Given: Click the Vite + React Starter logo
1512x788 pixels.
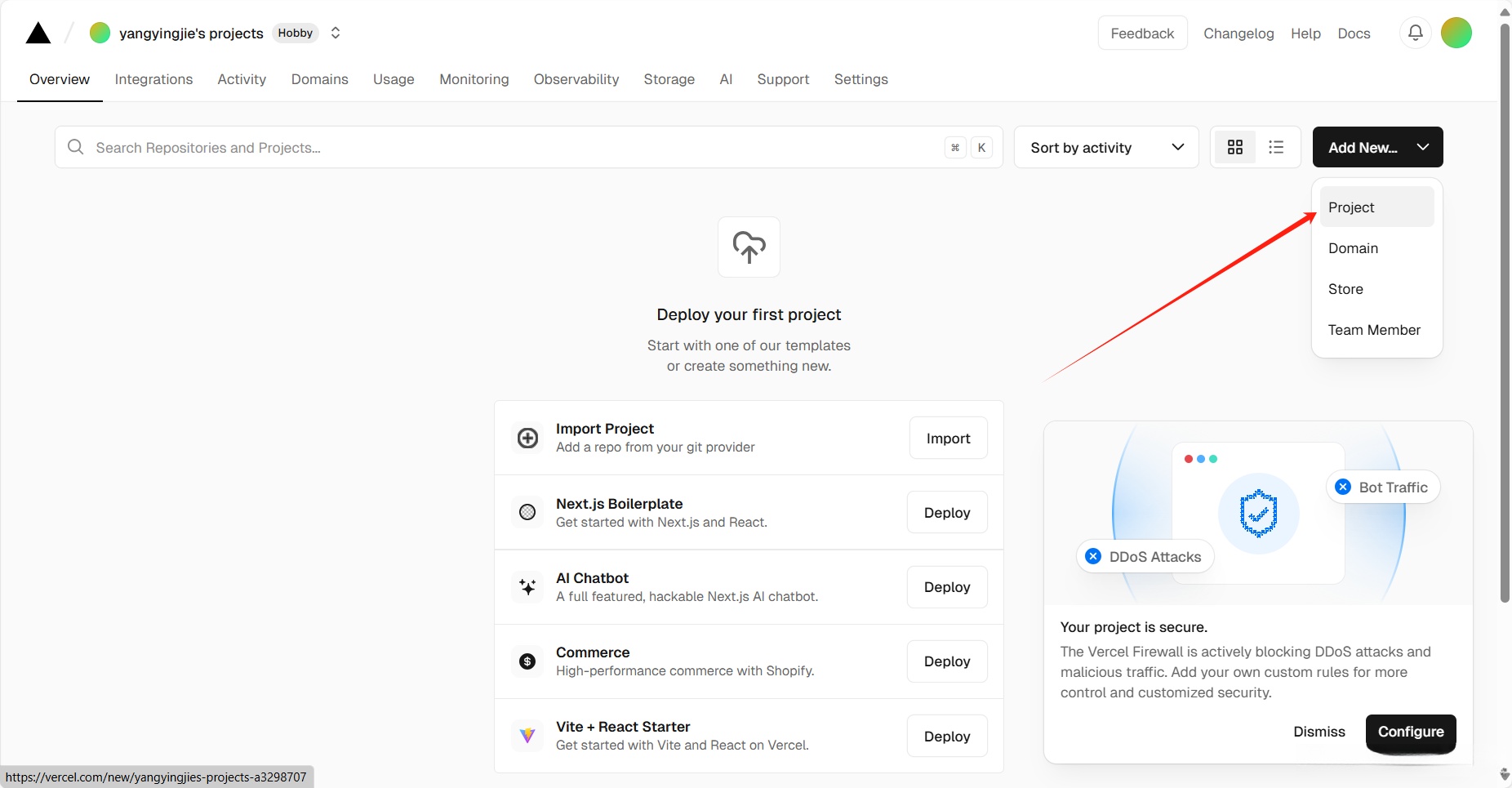Looking at the screenshot, I should coord(528,736).
